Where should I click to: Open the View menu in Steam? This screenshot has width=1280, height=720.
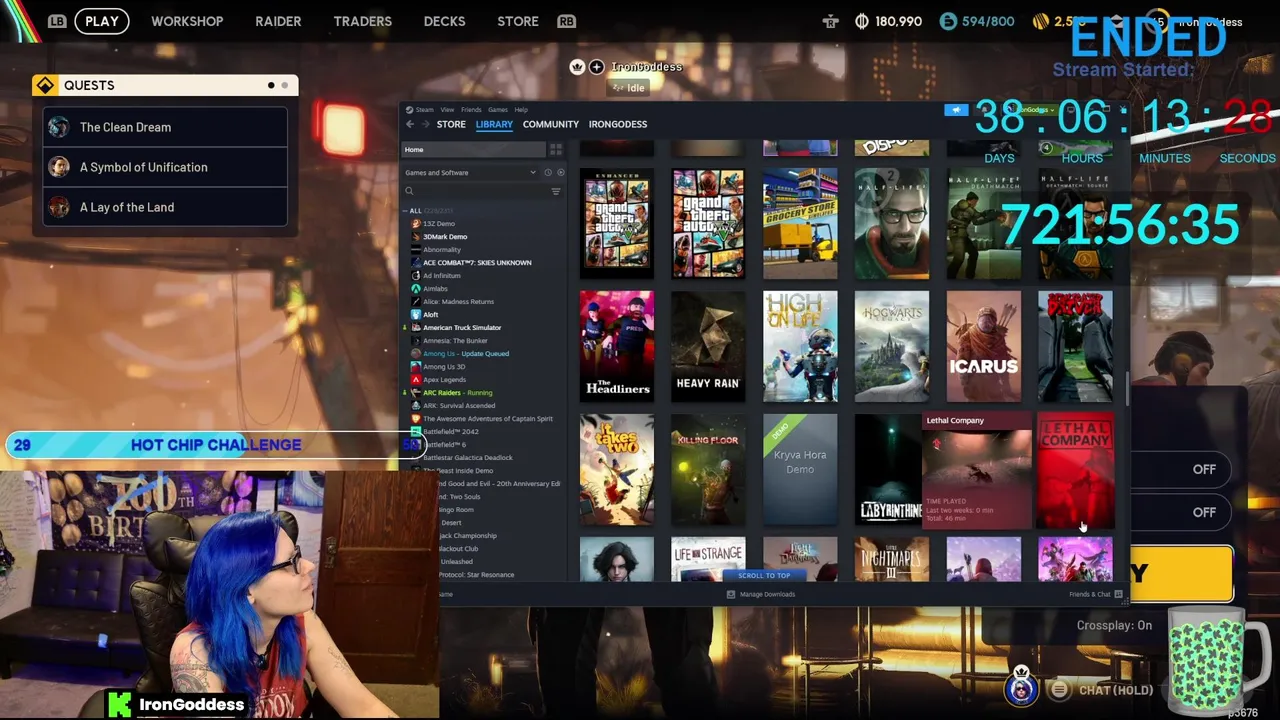[x=447, y=110]
